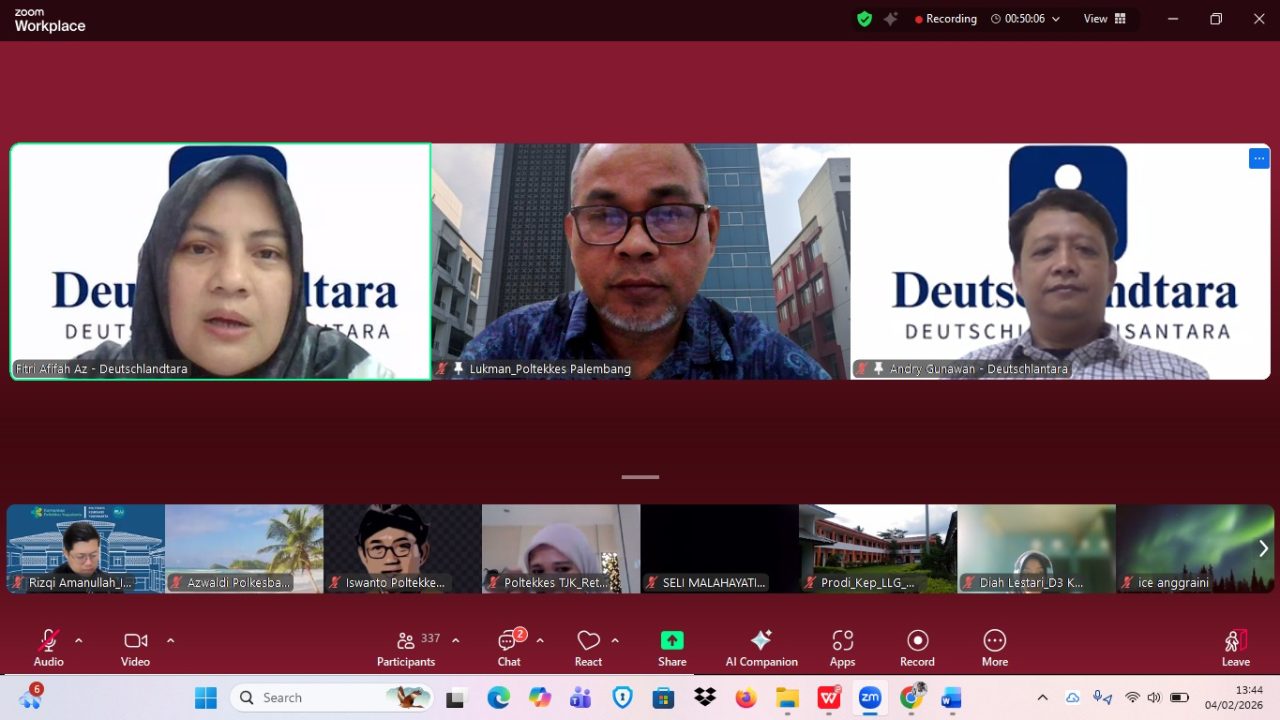Image resolution: width=1280 pixels, height=720 pixels.
Task: Open the More options menu
Action: point(994,647)
